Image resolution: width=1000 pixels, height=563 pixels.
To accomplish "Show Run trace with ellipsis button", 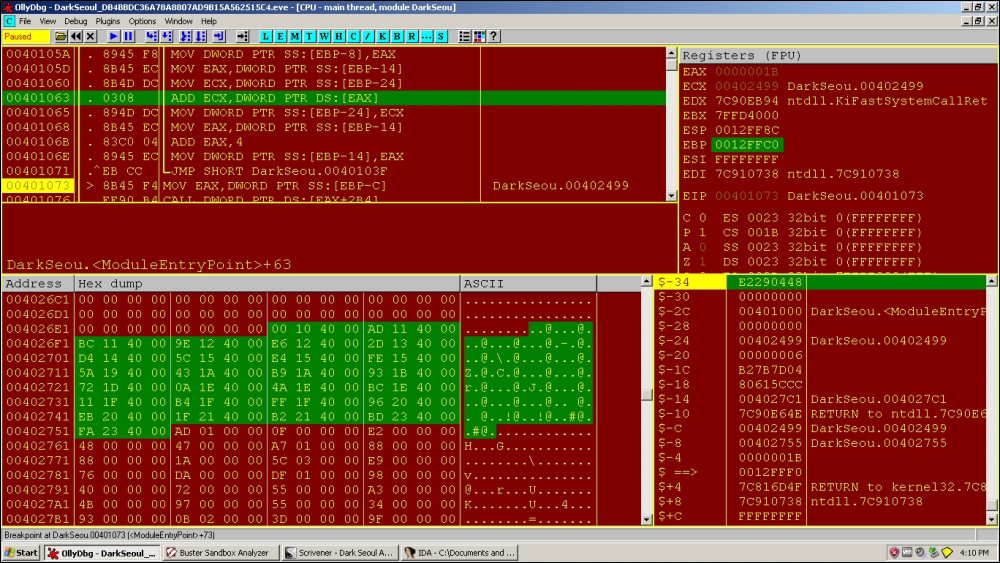I will (x=427, y=36).
